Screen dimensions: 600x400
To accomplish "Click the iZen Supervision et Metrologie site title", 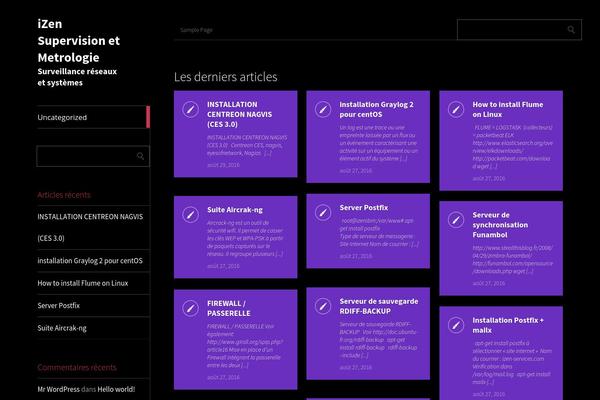I will tap(78, 41).
